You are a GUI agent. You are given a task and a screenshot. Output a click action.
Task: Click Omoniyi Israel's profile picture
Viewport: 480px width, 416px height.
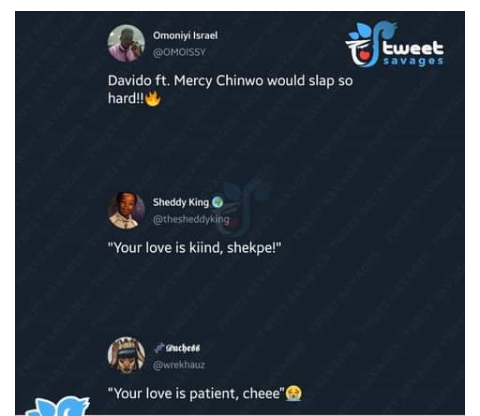[x=126, y=43]
